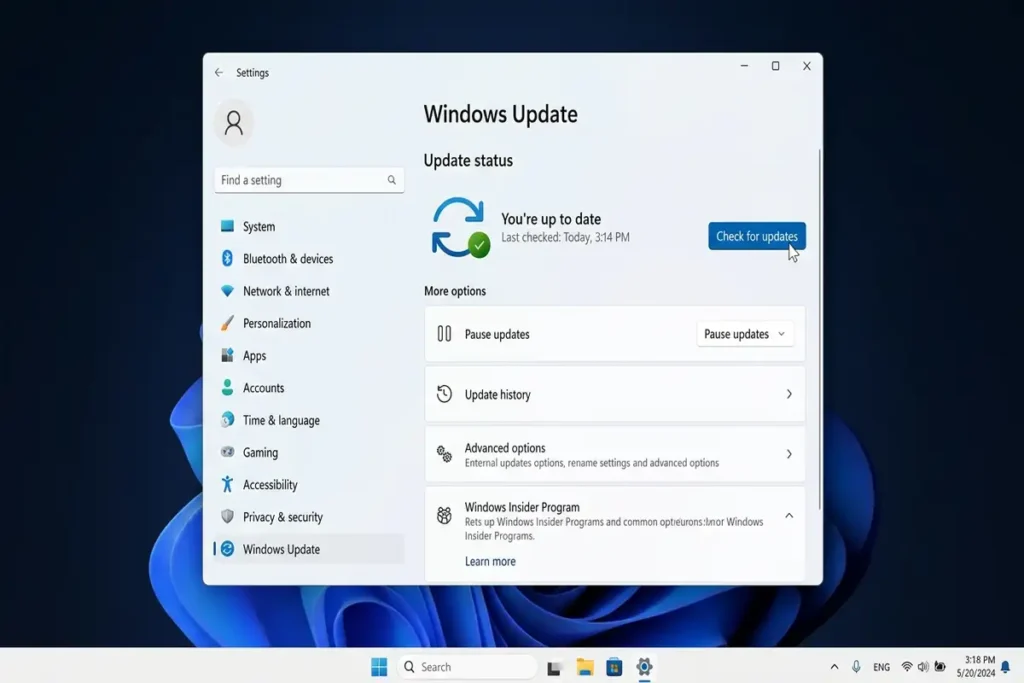The width and height of the screenshot is (1024, 683).
Task: Select Accessibility in the sidebar
Action: coord(309,484)
